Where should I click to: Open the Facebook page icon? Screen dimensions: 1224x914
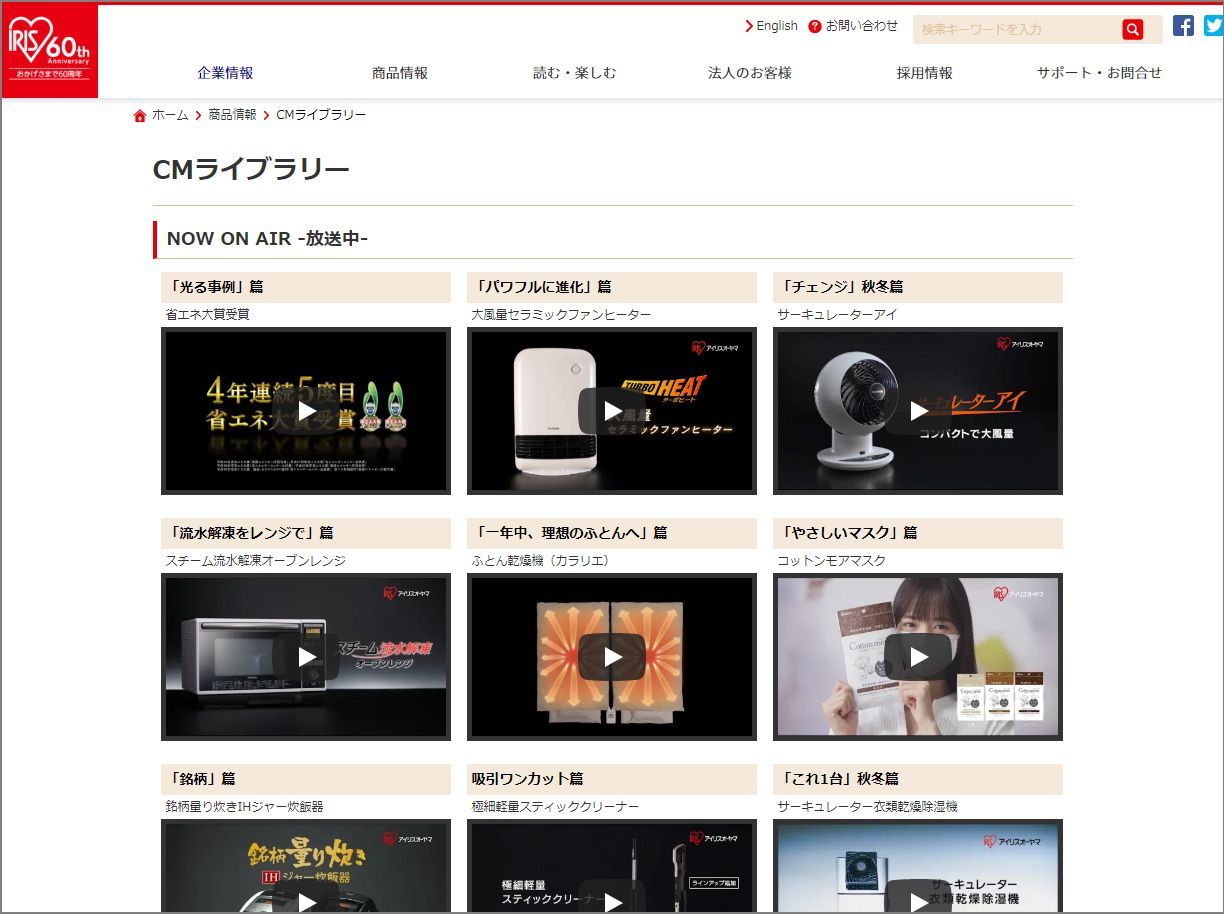tap(1183, 26)
